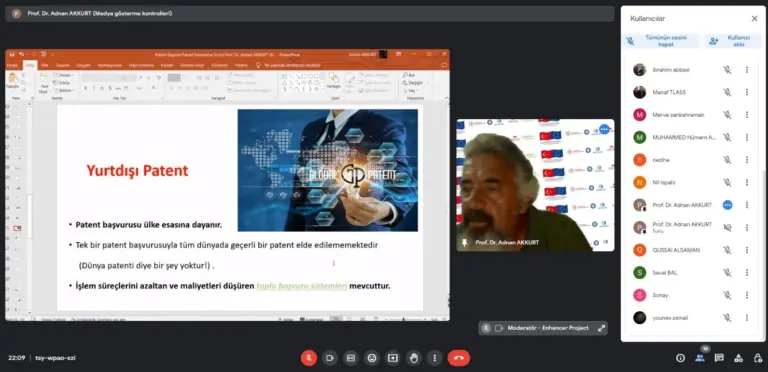Unpin the Prof. Dr. Adnan AKKURT video
Image resolution: width=768 pixels, height=372 pixels.
464,242
